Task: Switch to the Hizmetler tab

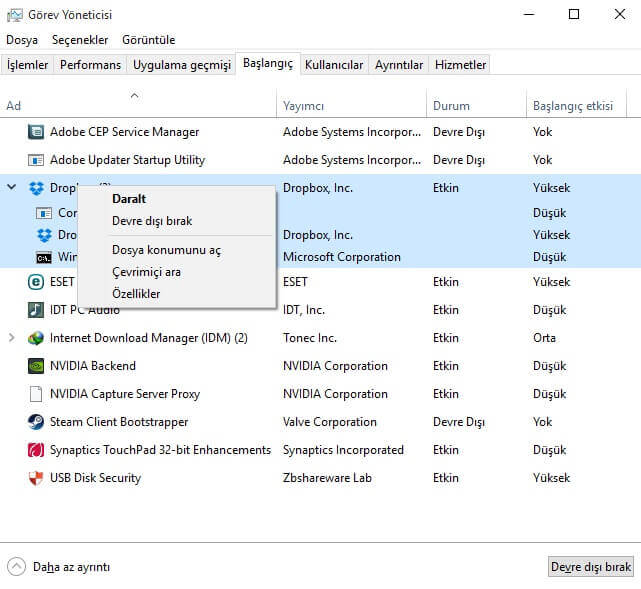Action: [x=460, y=65]
